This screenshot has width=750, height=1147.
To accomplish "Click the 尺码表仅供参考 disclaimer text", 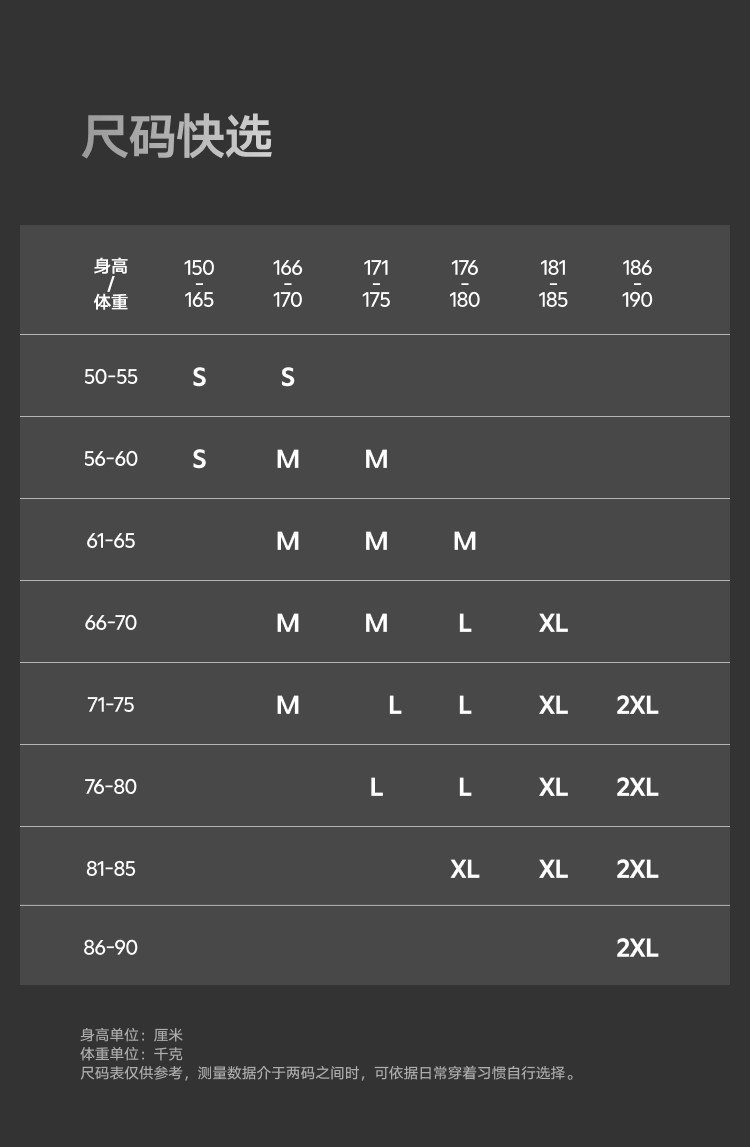I will 329,1073.
